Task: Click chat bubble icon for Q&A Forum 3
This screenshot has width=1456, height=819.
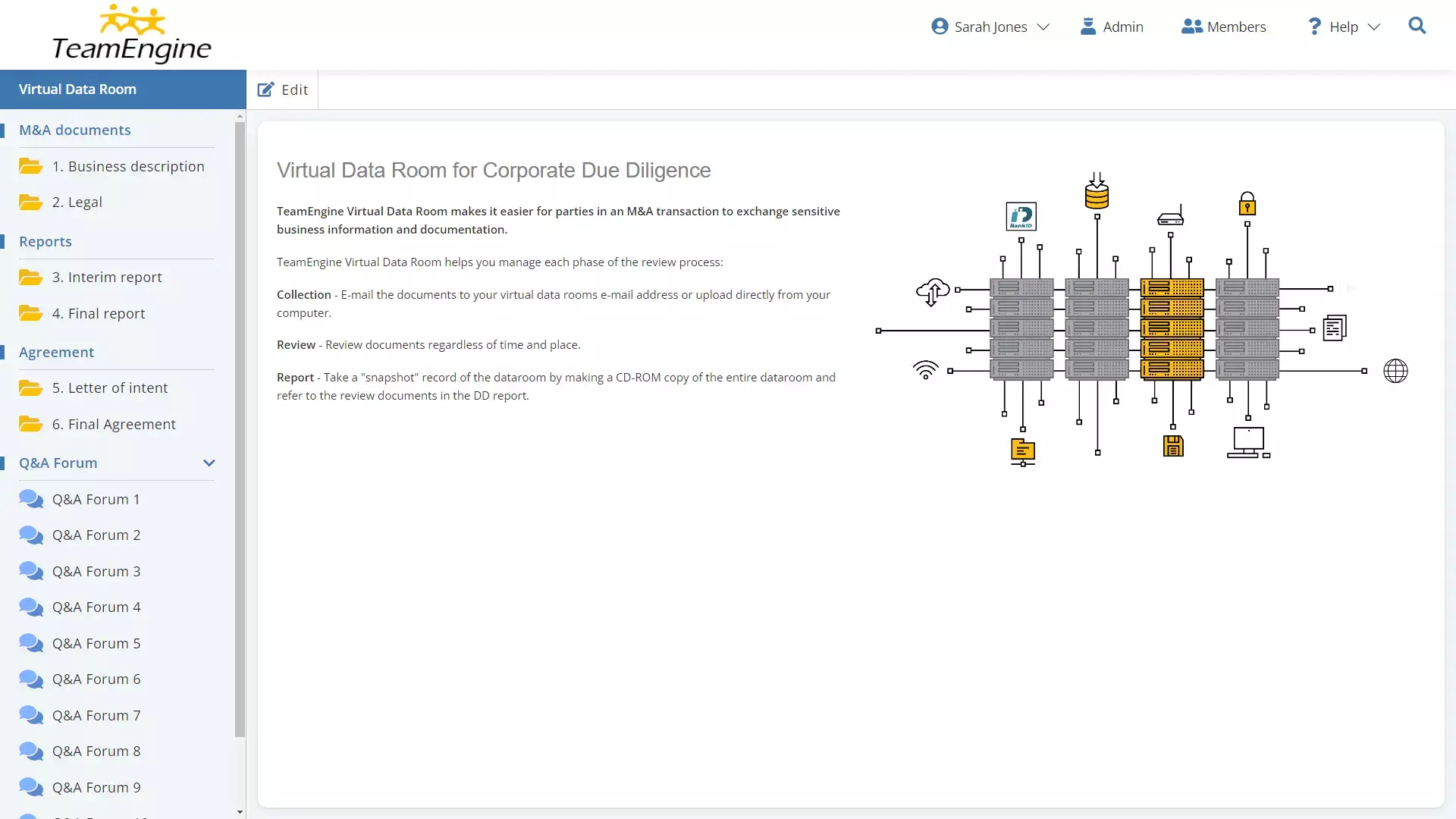Action: [x=31, y=571]
